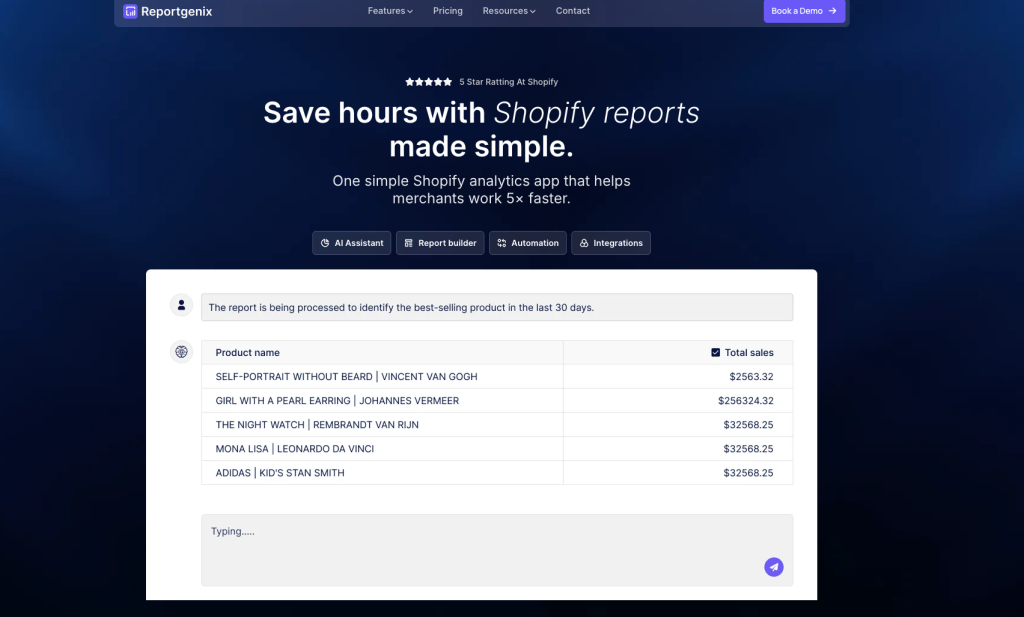Click the AI globe icon next to the table
1024x617 pixels.
(181, 352)
